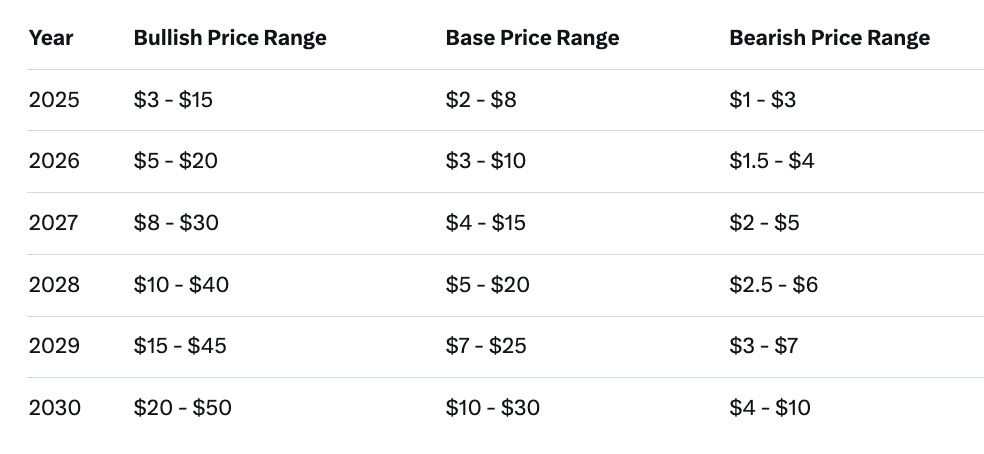This screenshot has width=984, height=454.
Task: Click the Base Price Range header
Action: (x=532, y=38)
